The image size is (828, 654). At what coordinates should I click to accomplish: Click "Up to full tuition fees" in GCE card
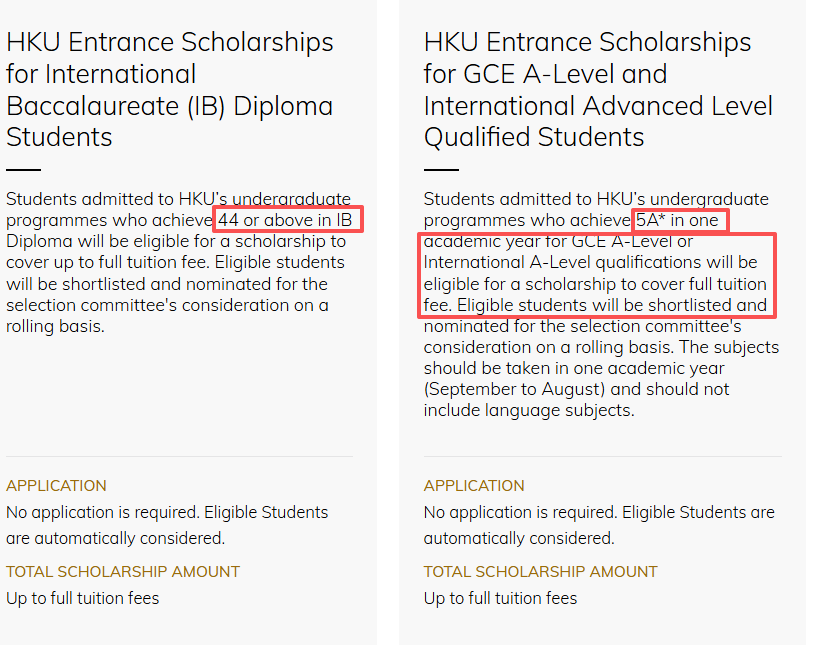[x=501, y=598]
